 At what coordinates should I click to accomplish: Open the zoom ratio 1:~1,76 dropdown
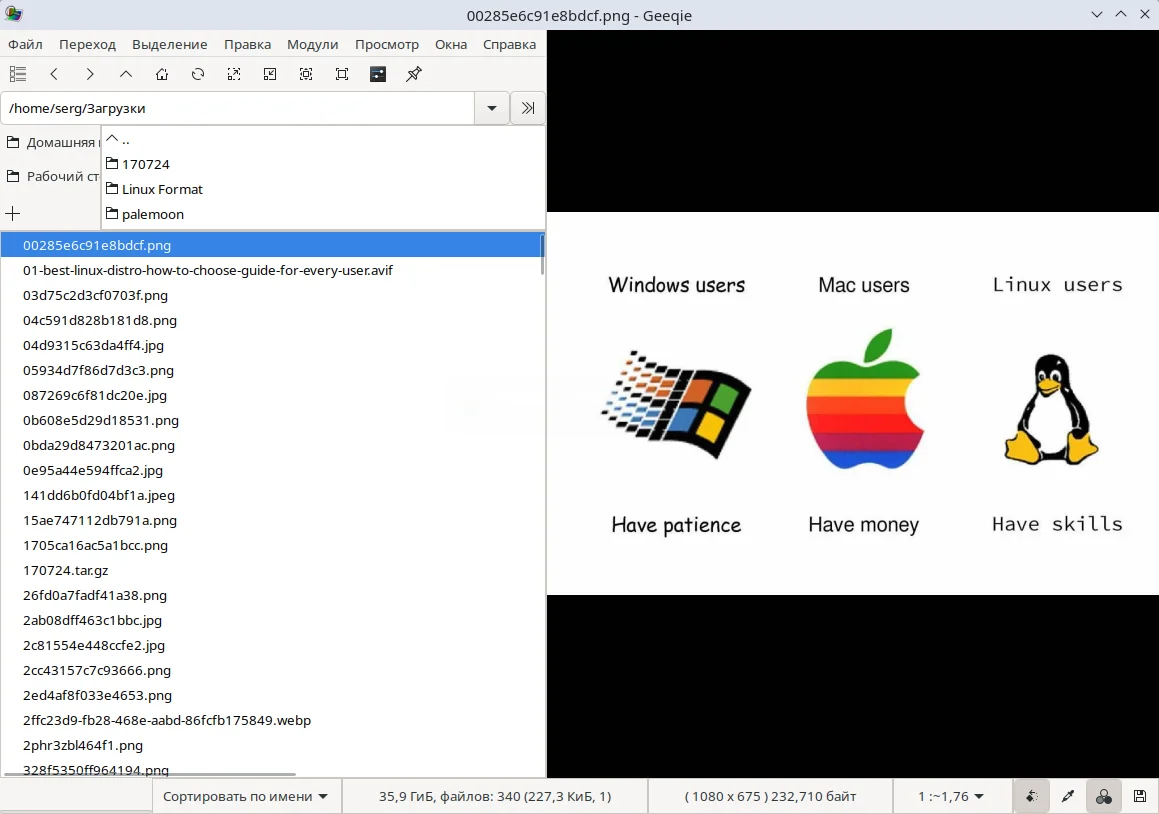coord(951,796)
